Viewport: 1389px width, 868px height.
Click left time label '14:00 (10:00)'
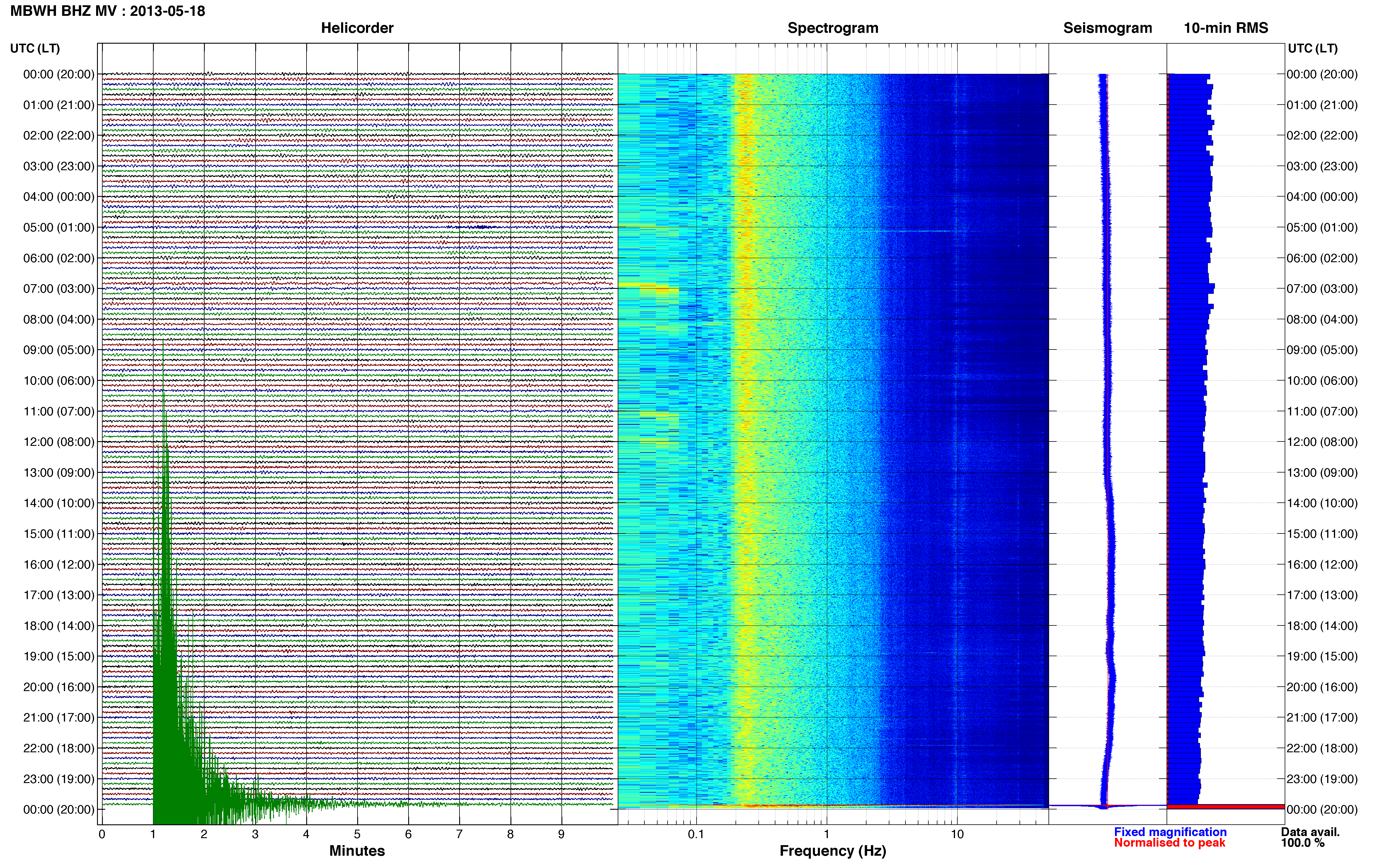59,503
